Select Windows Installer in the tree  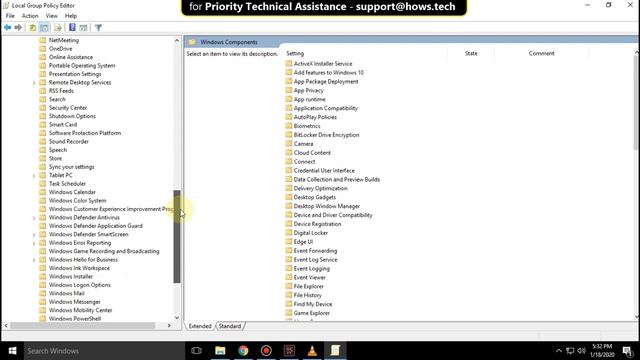point(71,276)
